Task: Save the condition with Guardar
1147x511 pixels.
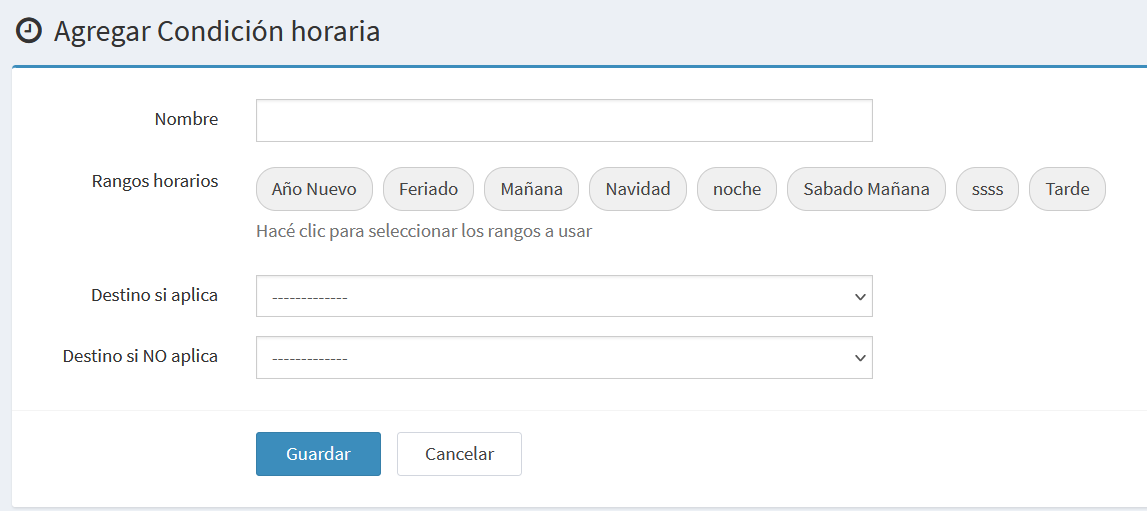Action: click(318, 454)
